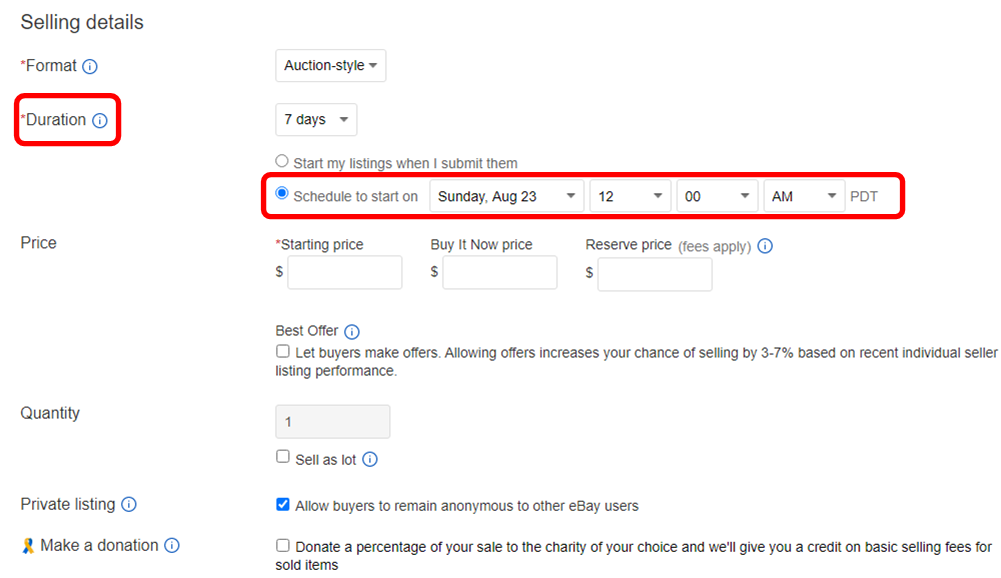Open the Auction-style format dropdown
The width and height of the screenshot is (1001, 578).
[x=330, y=66]
